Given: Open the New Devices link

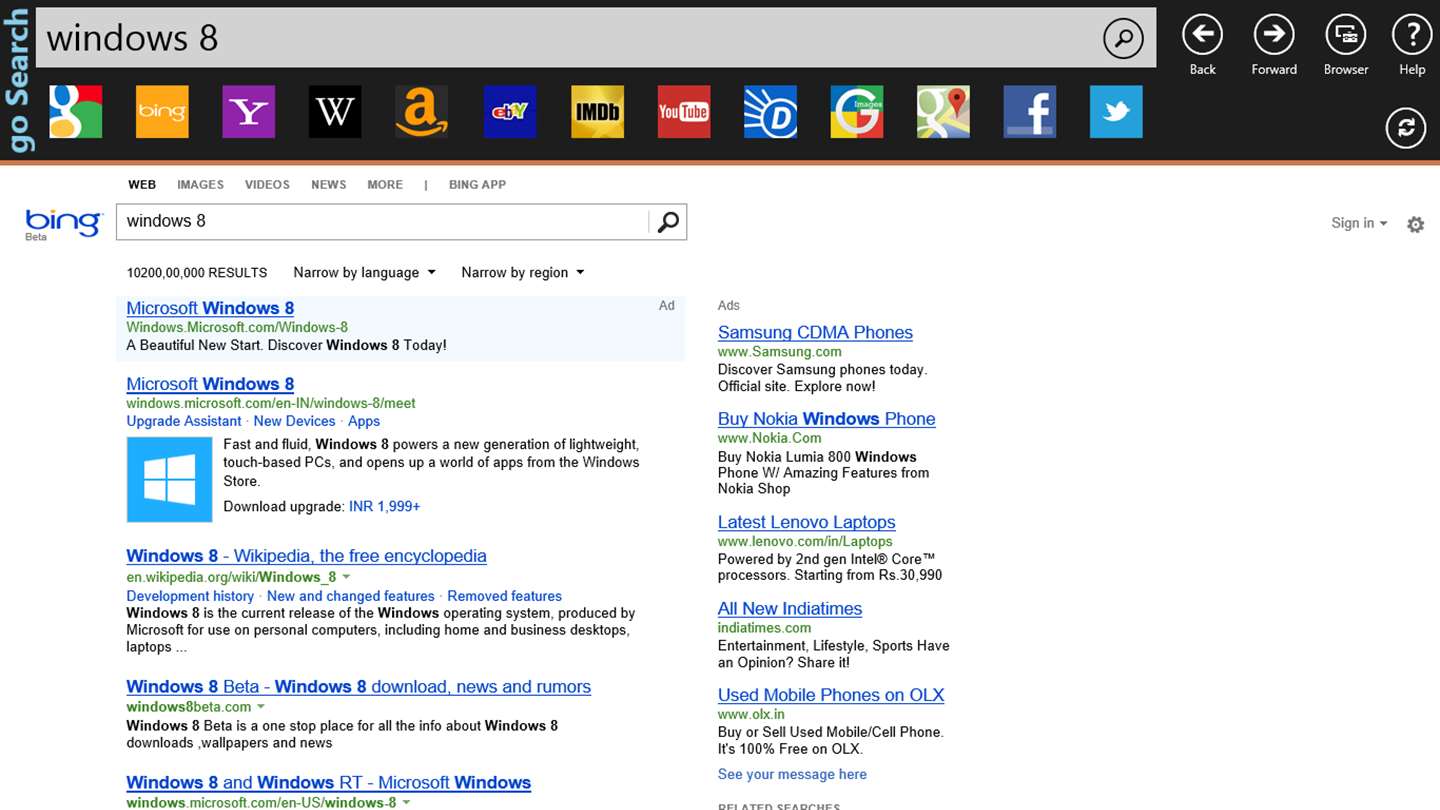Looking at the screenshot, I should [x=294, y=421].
